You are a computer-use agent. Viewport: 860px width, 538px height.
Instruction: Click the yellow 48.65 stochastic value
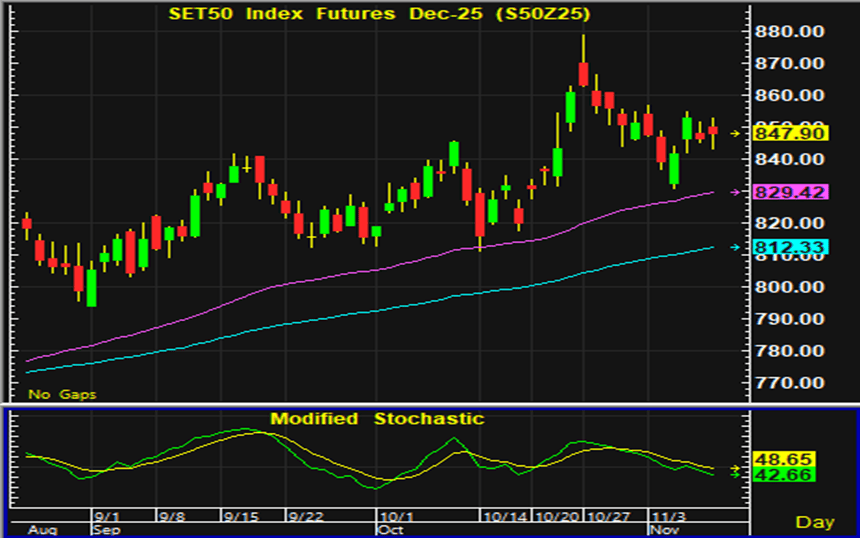pos(771,459)
